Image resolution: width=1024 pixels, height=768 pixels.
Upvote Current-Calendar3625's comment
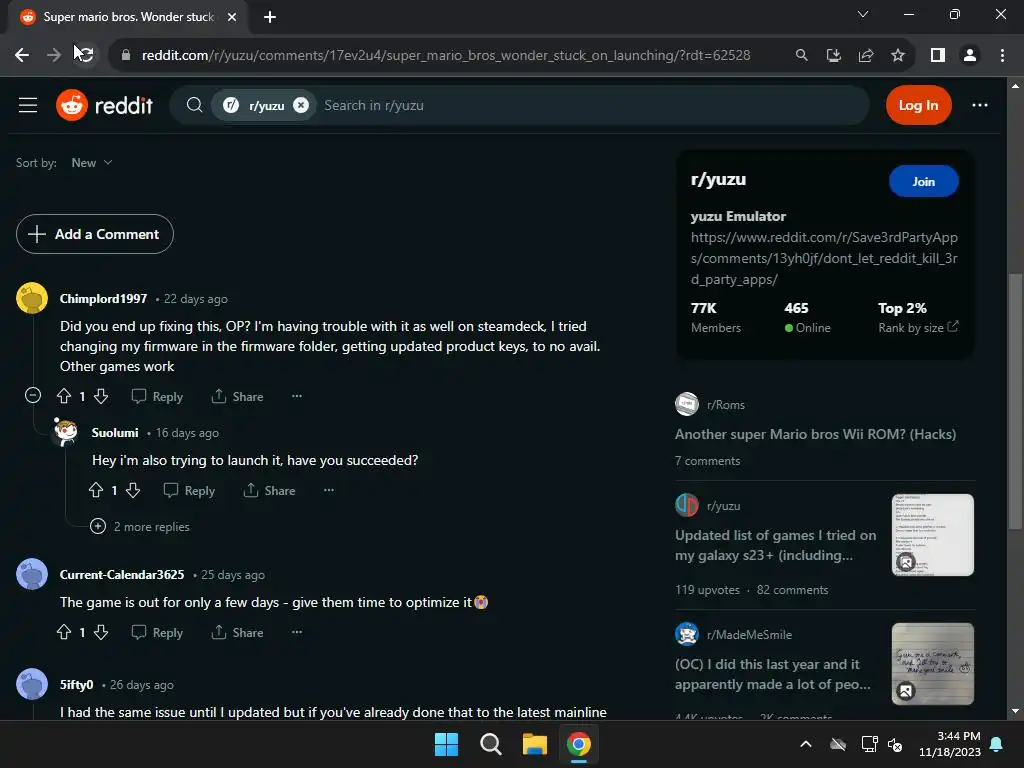point(64,632)
